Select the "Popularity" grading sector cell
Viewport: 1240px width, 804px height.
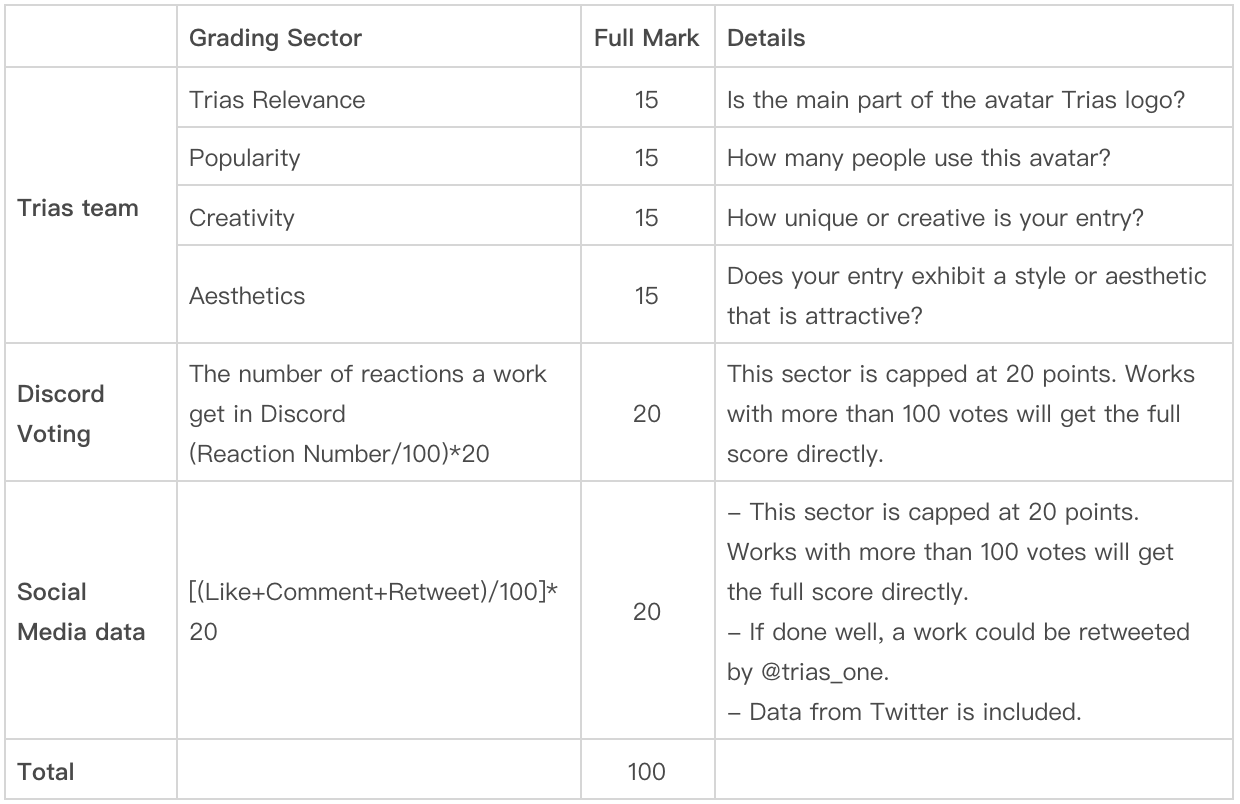point(244,158)
